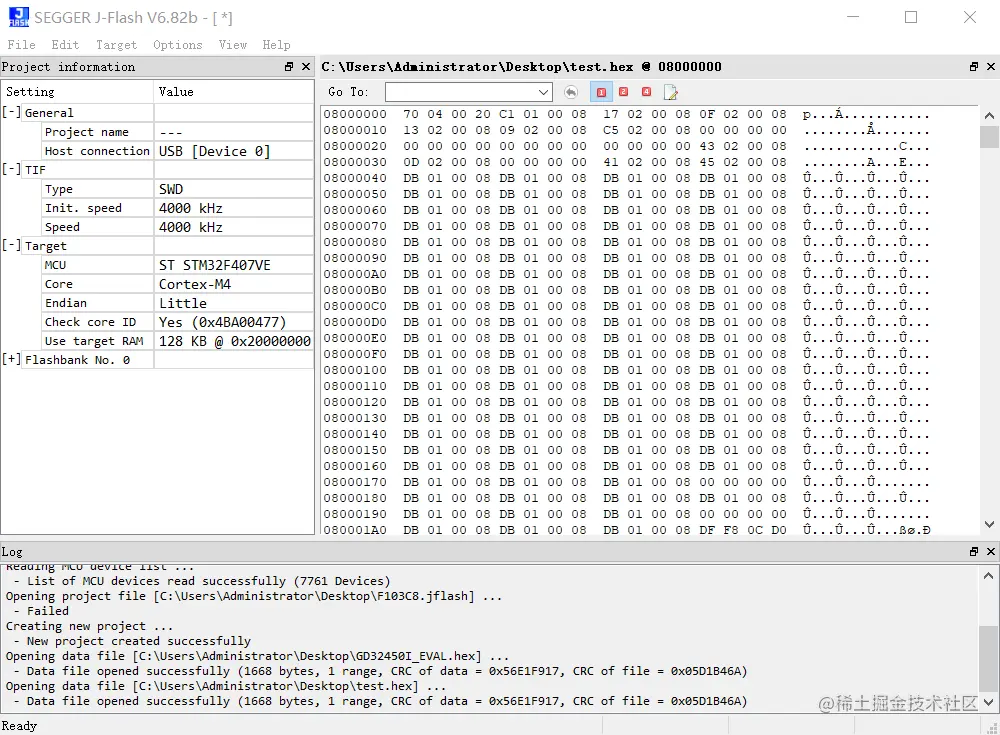Click the Value column header
The image size is (1000, 735).
[233, 91]
